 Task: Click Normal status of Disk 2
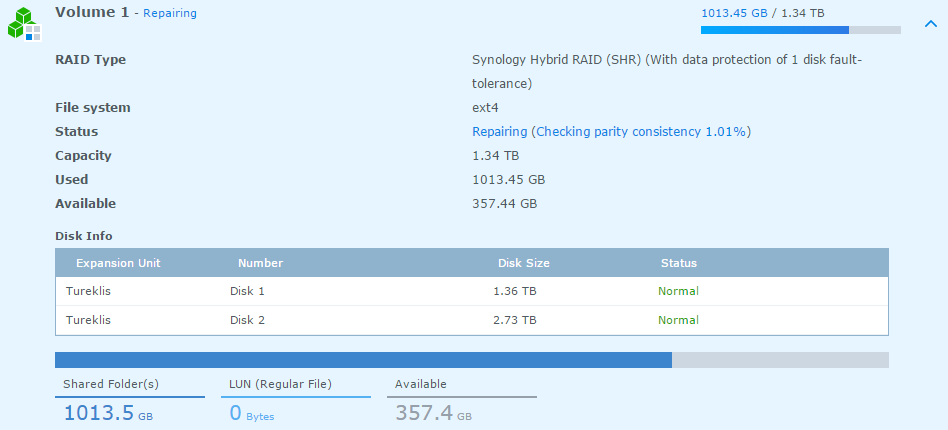678,320
